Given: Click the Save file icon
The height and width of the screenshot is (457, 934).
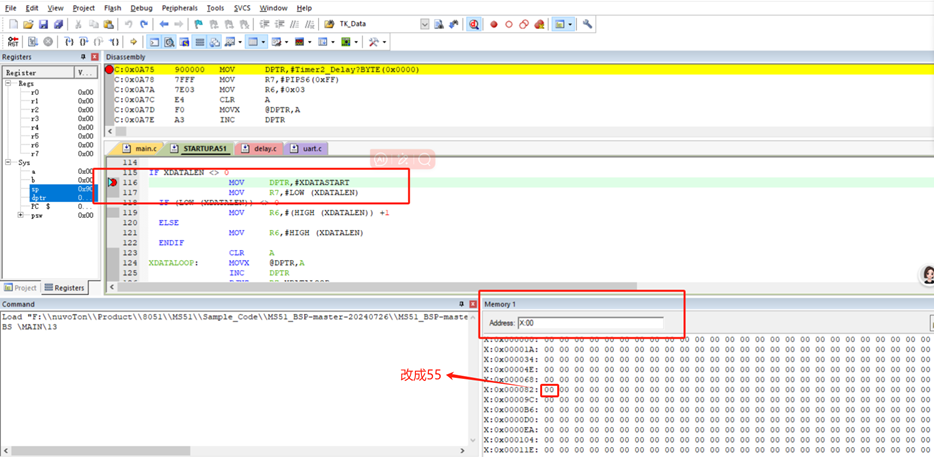Looking at the screenshot, I should tap(44, 23).
